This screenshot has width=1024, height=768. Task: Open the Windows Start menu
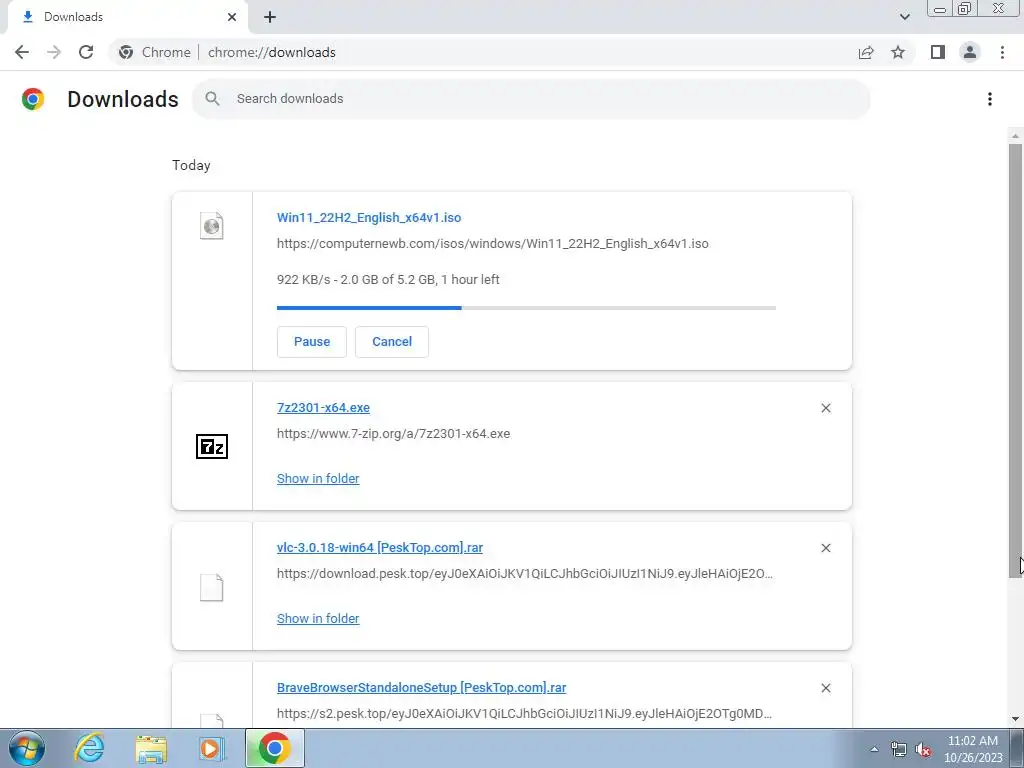click(x=27, y=748)
